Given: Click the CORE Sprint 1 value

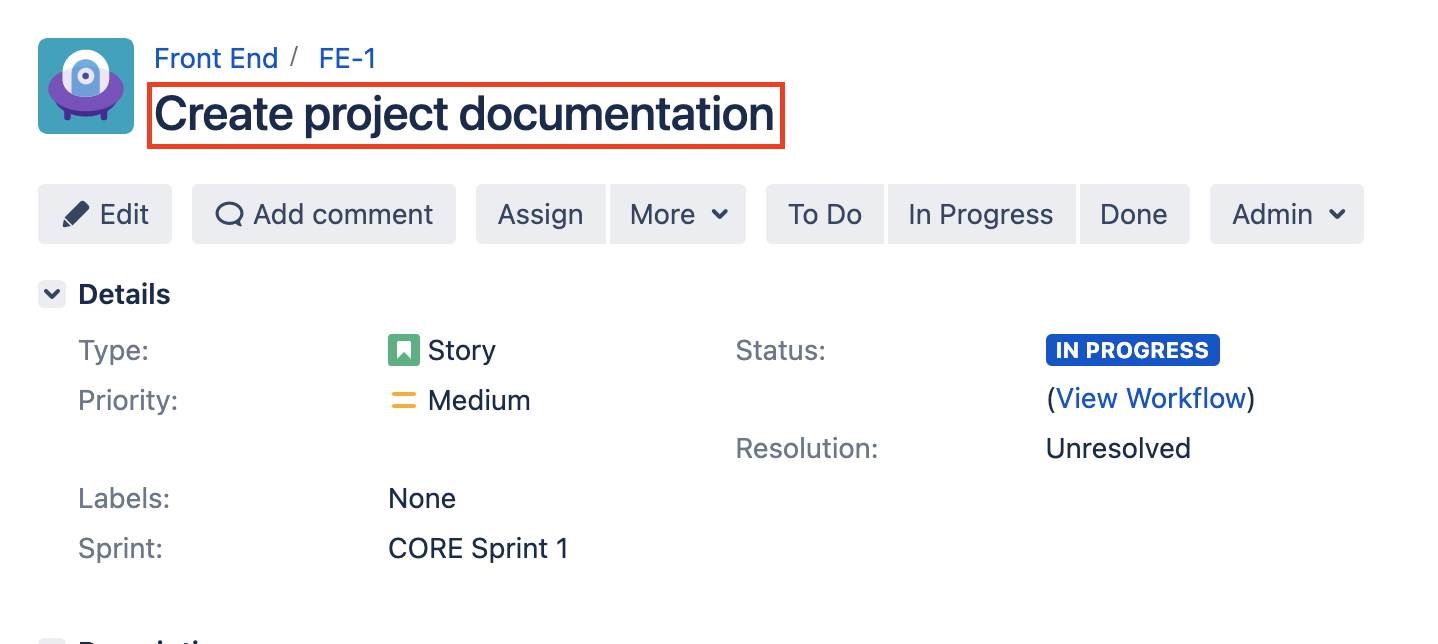Looking at the screenshot, I should click(478, 549).
